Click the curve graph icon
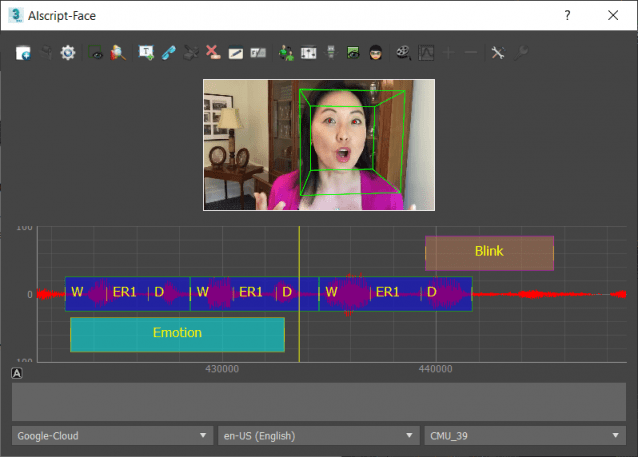 click(426, 53)
